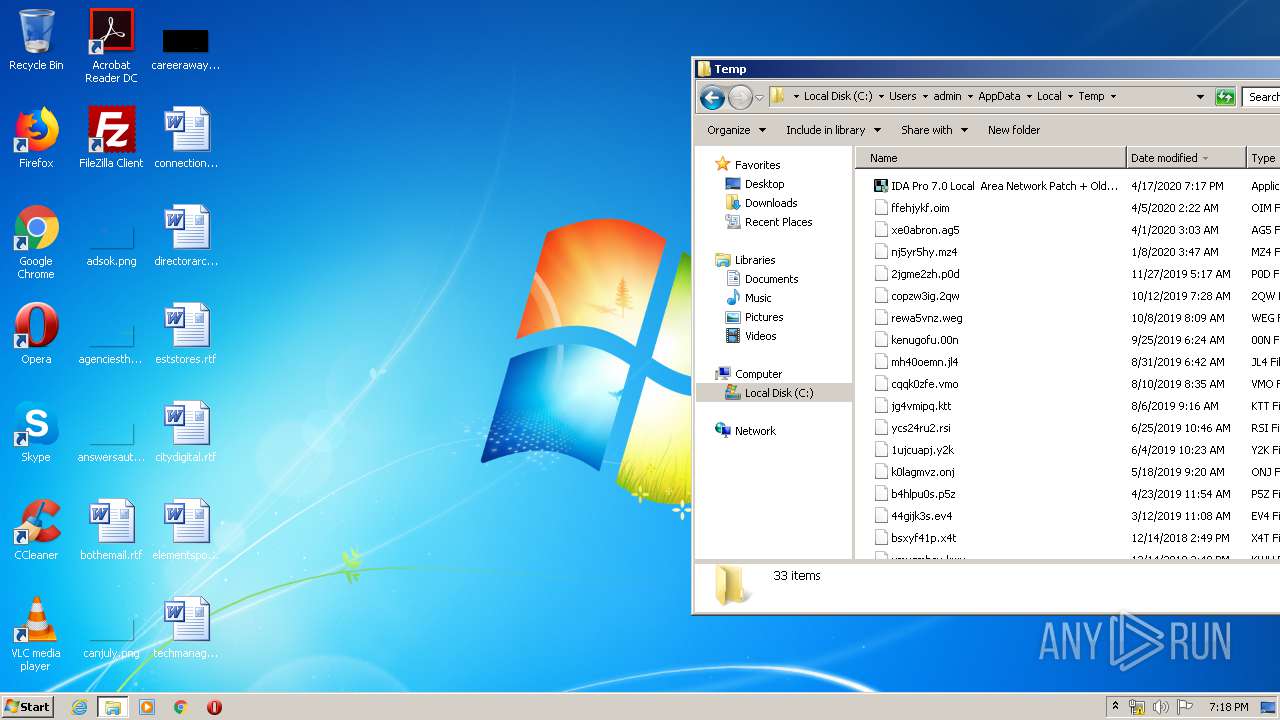Open Windows Media Player from taskbar

(x=147, y=707)
